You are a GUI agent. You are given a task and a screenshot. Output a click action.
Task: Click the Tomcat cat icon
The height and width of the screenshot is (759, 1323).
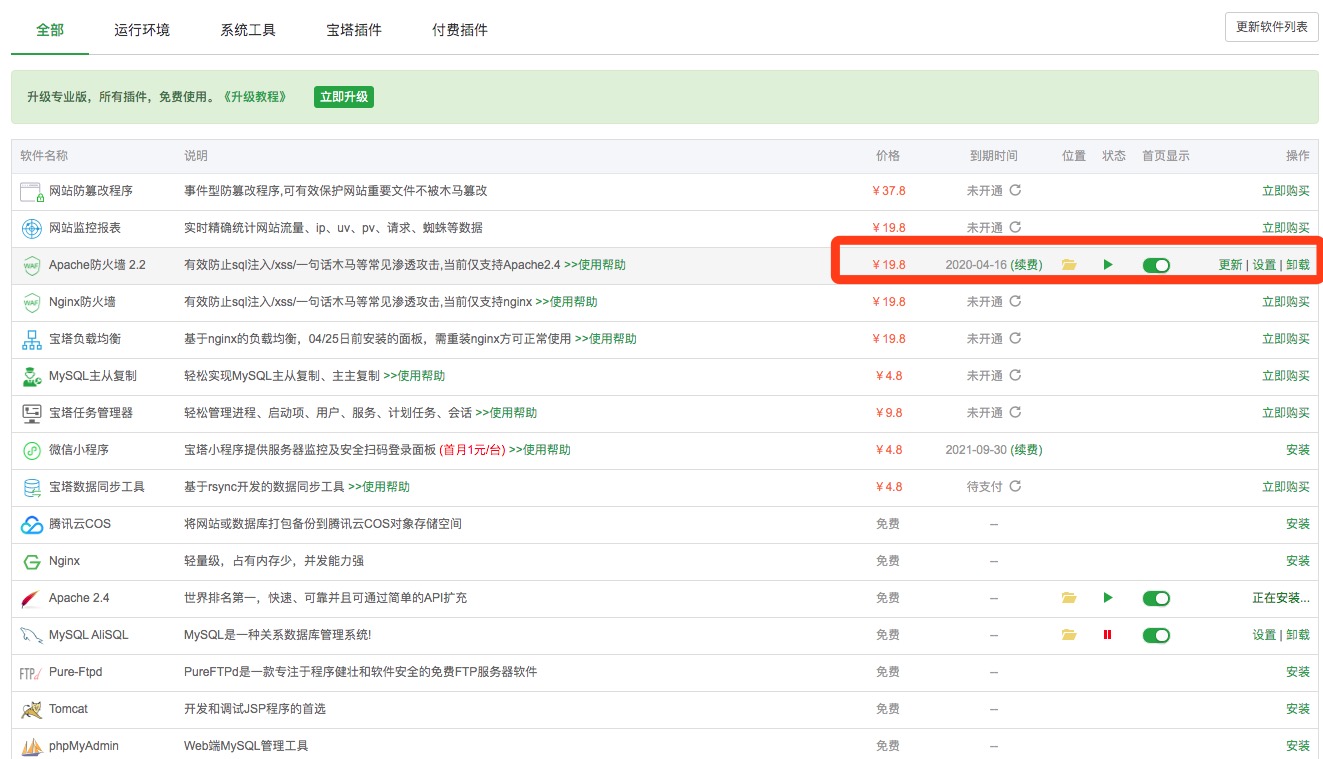coord(32,709)
